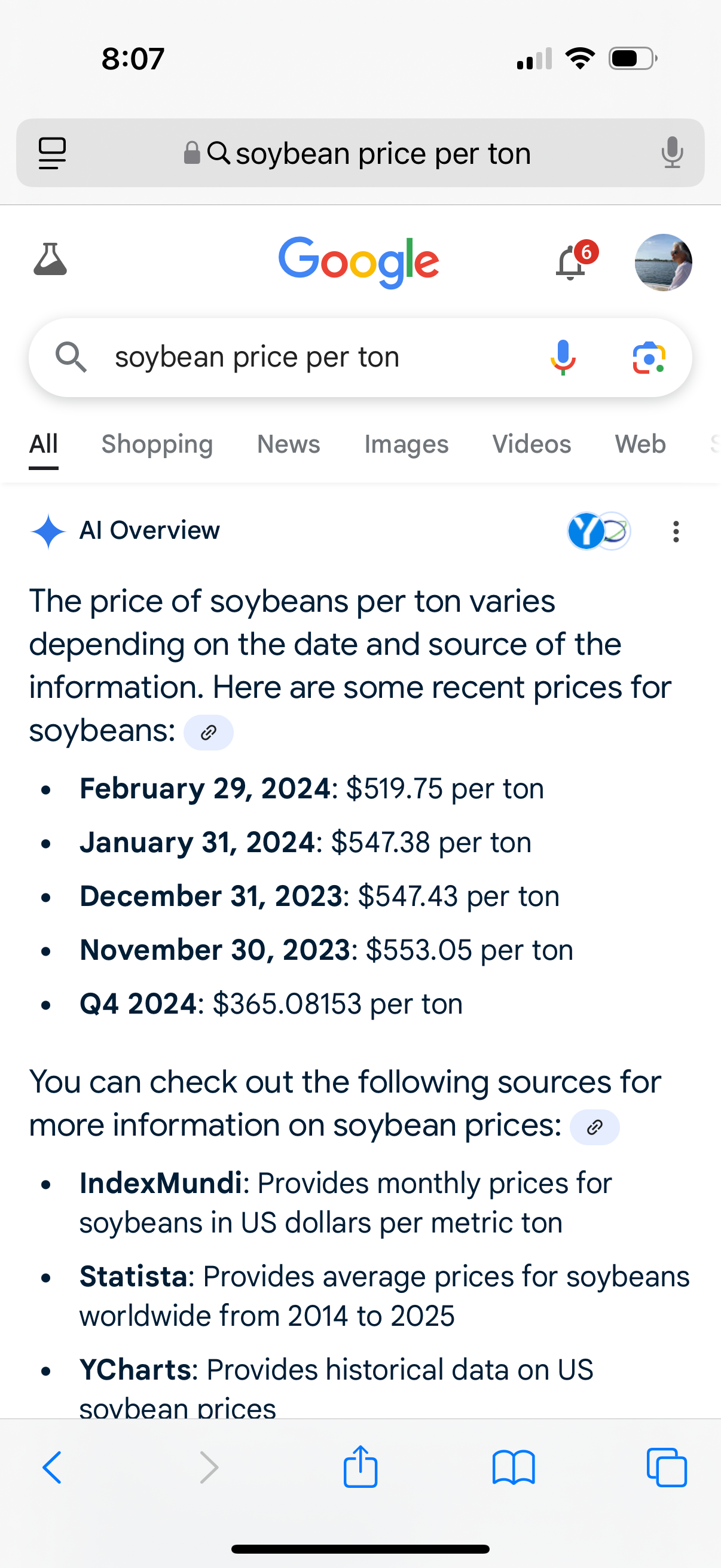This screenshot has width=721, height=1568.
Task: Go back to the previous page
Action: (x=53, y=1468)
